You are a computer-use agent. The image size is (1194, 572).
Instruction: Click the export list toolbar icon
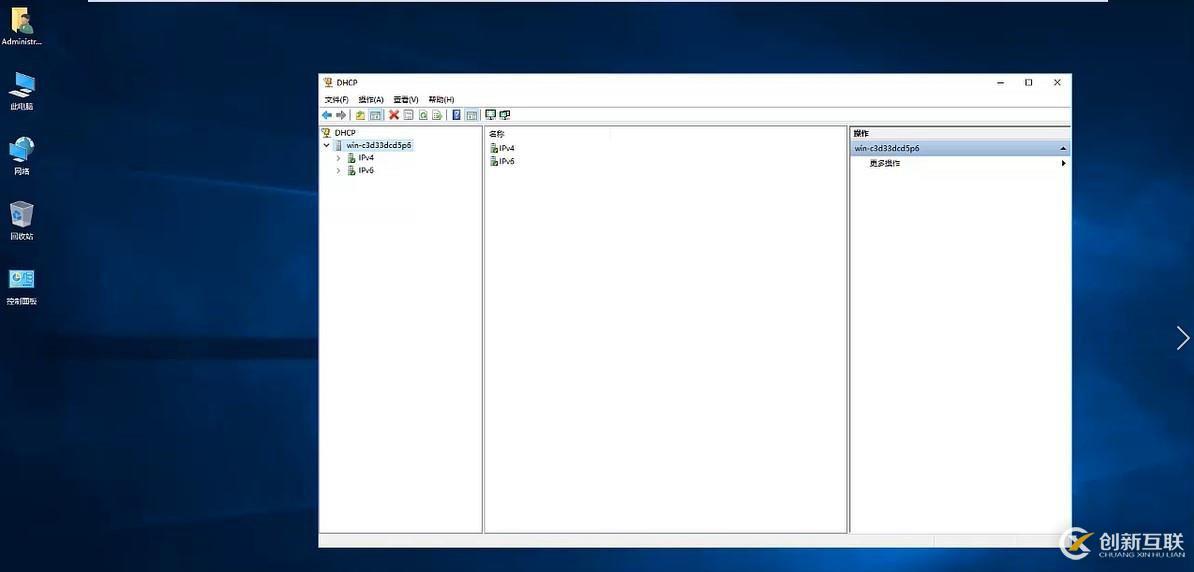click(x=436, y=115)
